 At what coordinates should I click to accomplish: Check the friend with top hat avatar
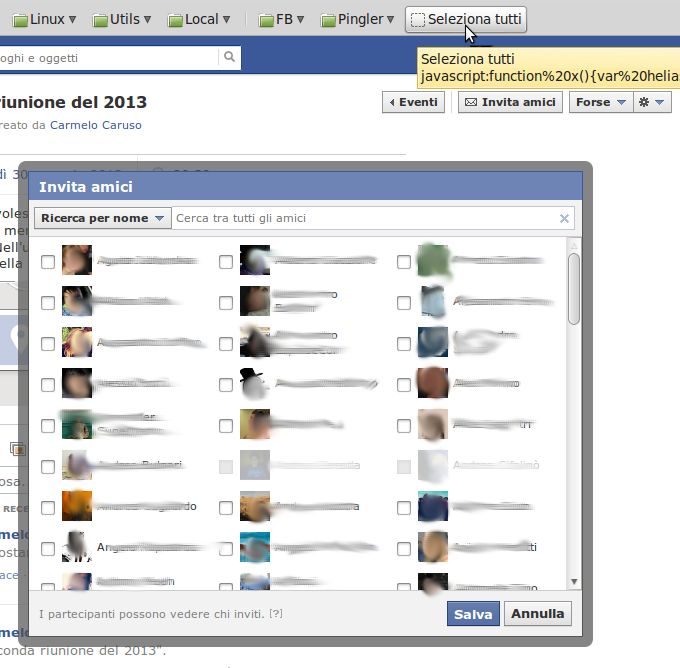(x=226, y=385)
